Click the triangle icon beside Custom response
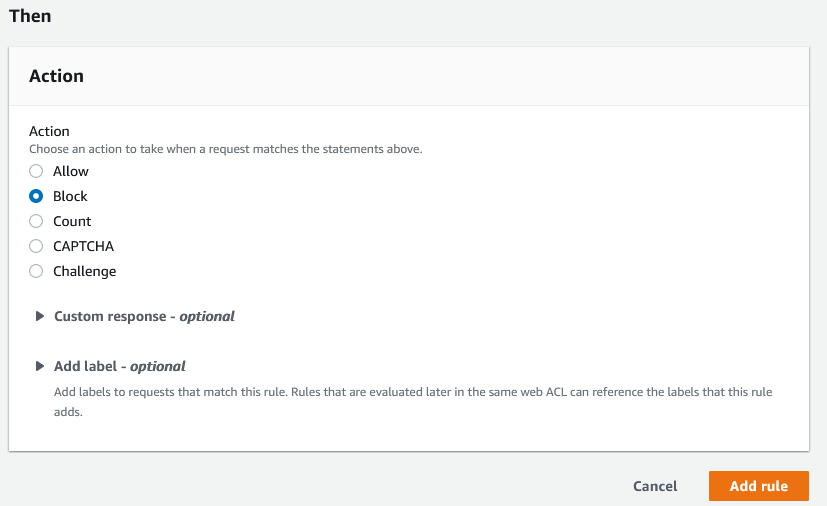 tap(40, 316)
